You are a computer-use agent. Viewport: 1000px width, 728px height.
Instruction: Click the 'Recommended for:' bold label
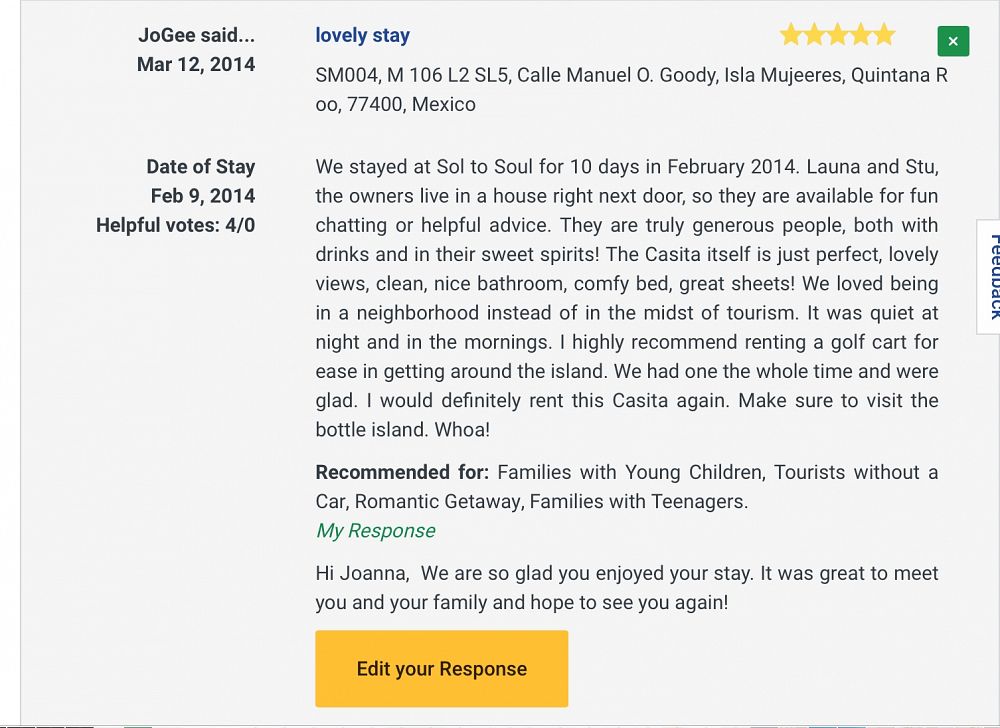click(x=402, y=472)
